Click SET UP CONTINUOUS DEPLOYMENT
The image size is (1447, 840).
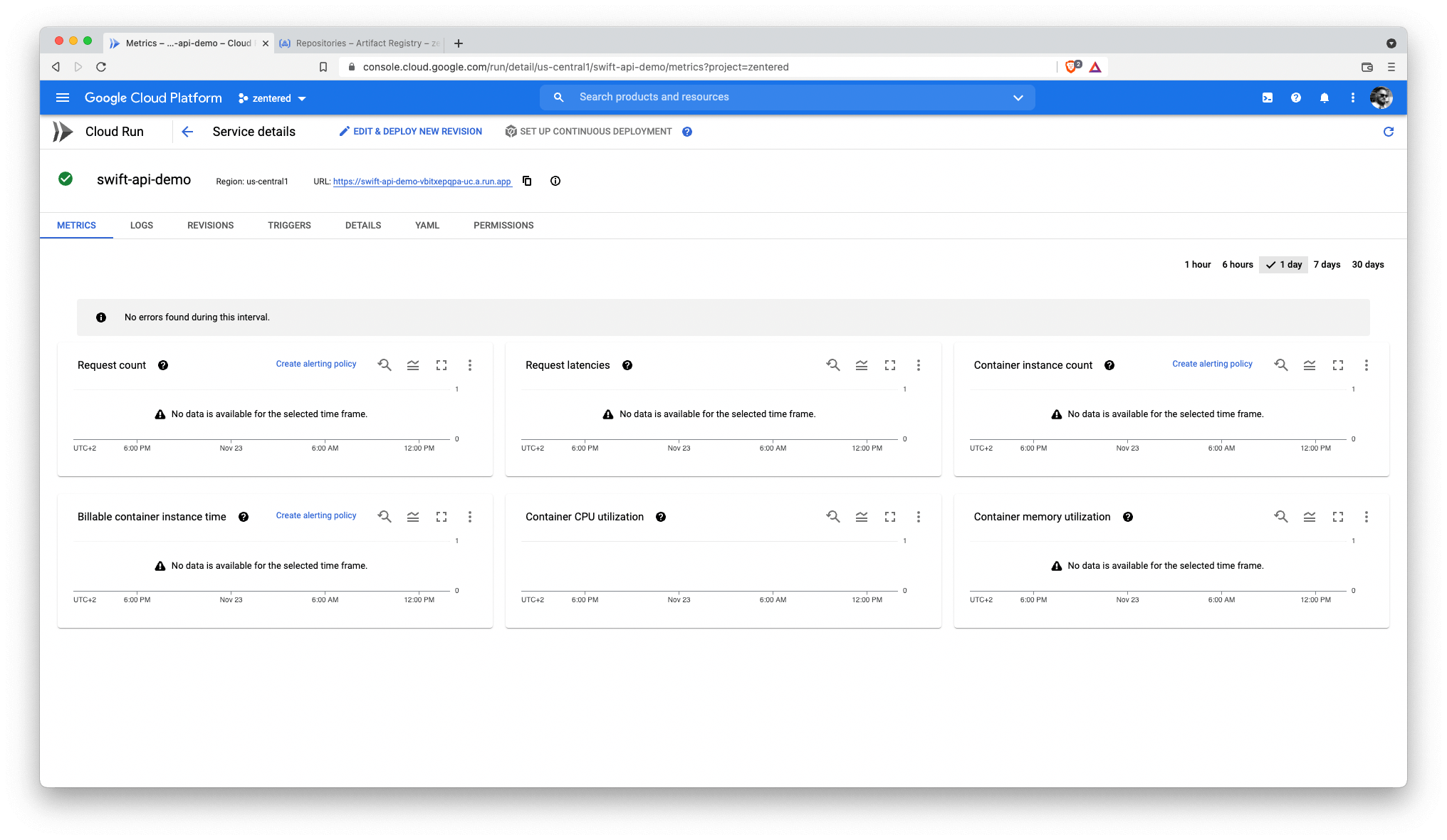[x=589, y=132]
